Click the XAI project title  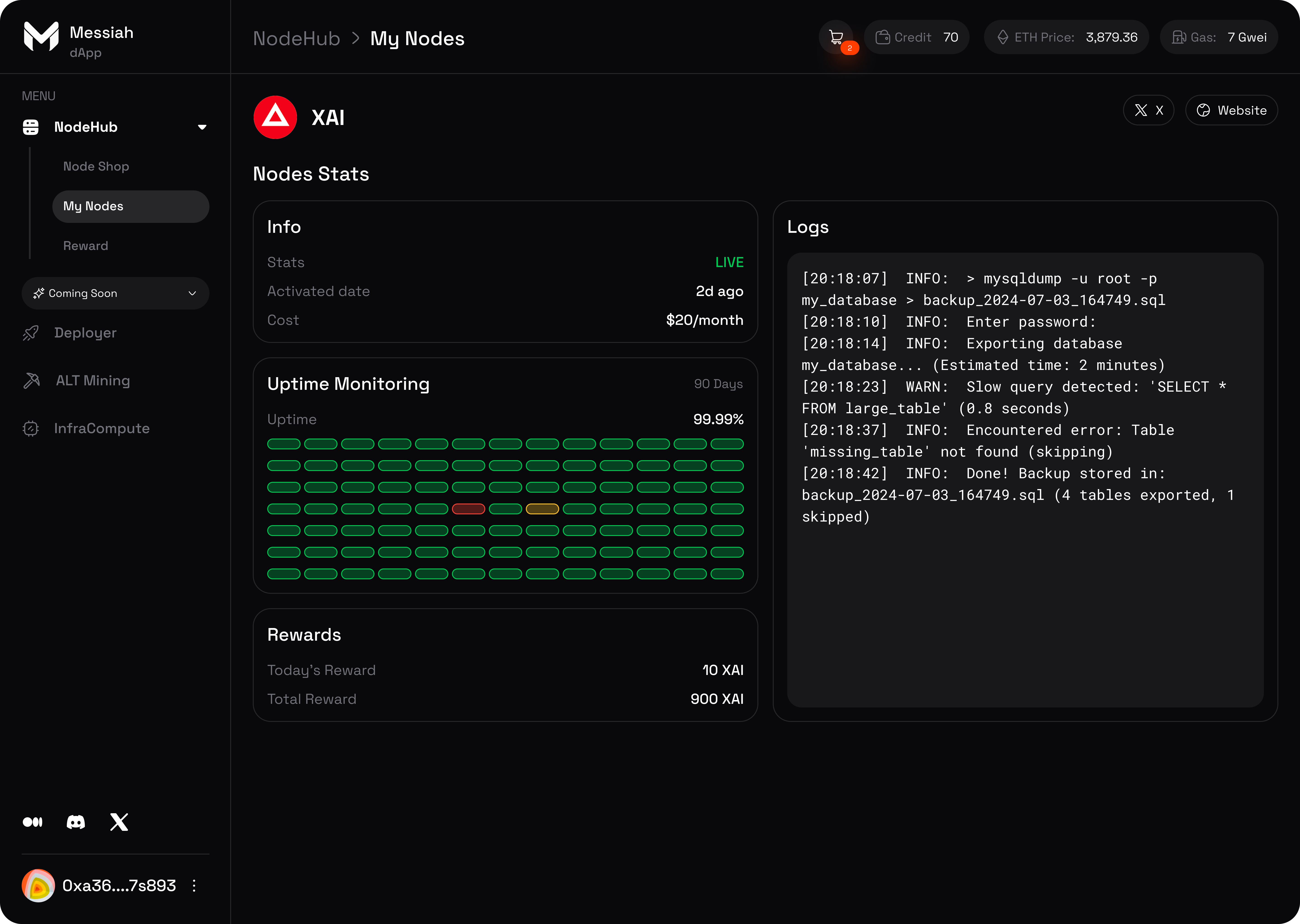[x=328, y=117]
